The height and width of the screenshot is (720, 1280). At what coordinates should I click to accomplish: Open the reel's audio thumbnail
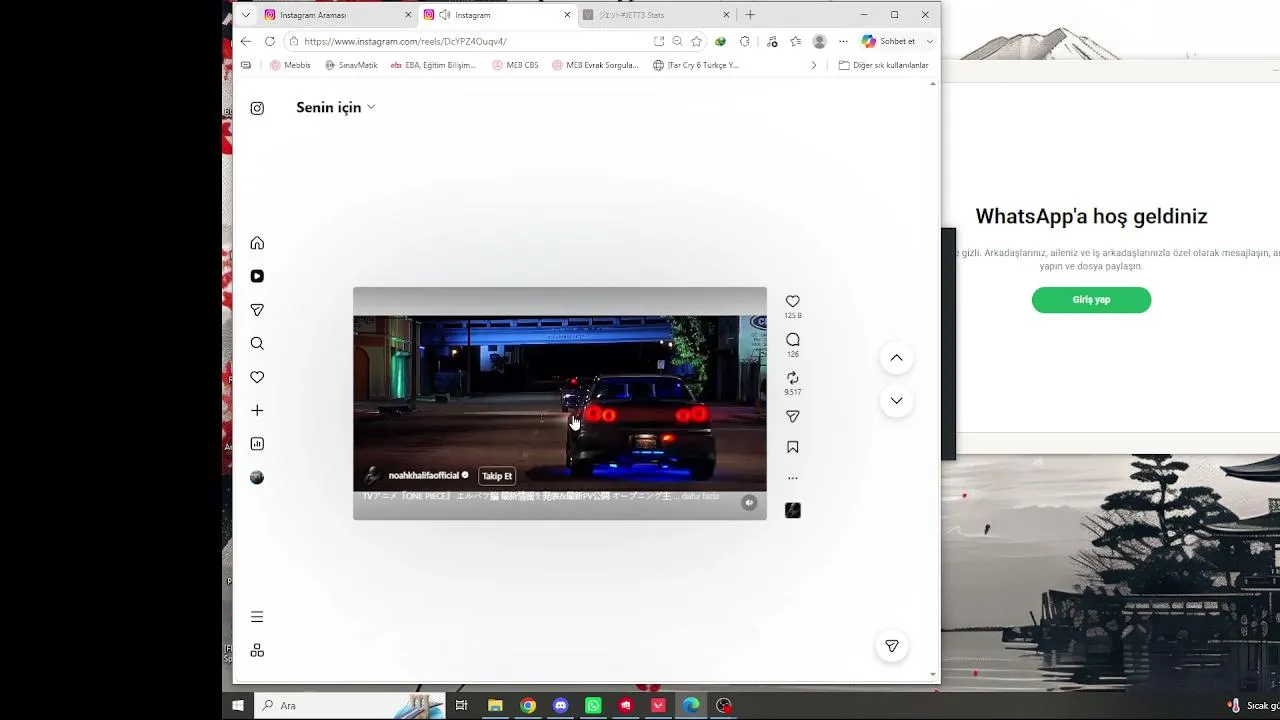[x=793, y=510]
